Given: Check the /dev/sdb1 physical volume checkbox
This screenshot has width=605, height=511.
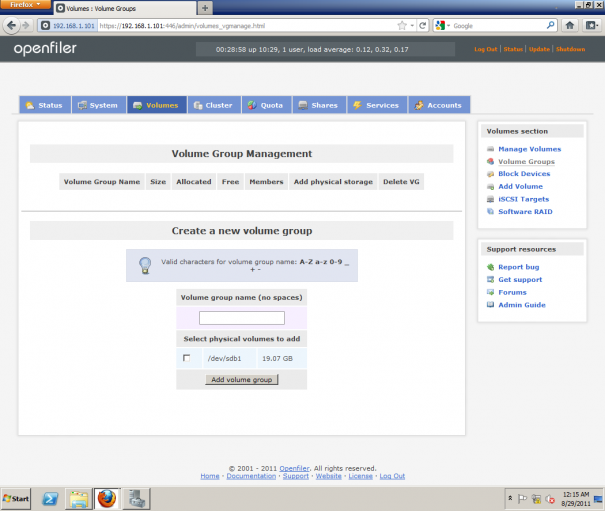Looking at the screenshot, I should click(x=187, y=358).
